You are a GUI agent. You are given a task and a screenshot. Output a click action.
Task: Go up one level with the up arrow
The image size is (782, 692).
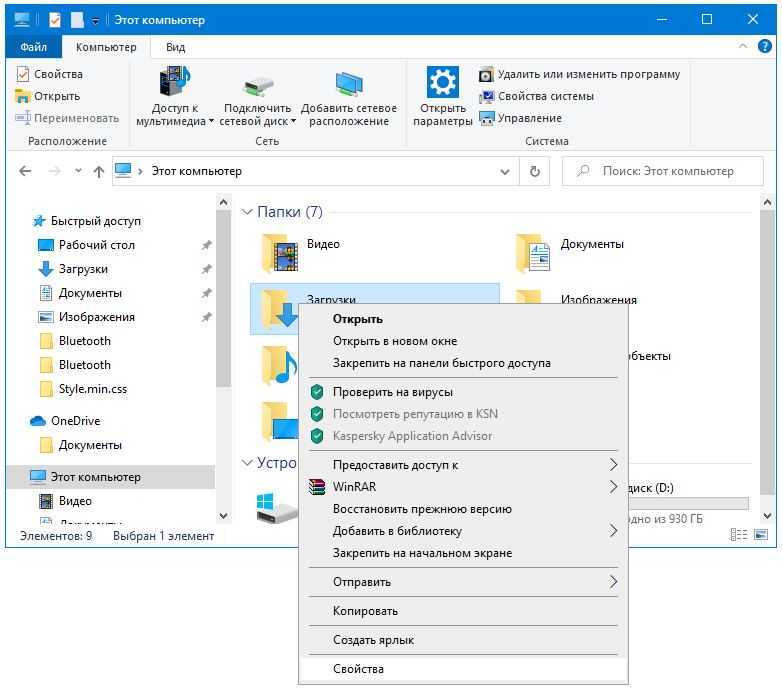point(99,172)
